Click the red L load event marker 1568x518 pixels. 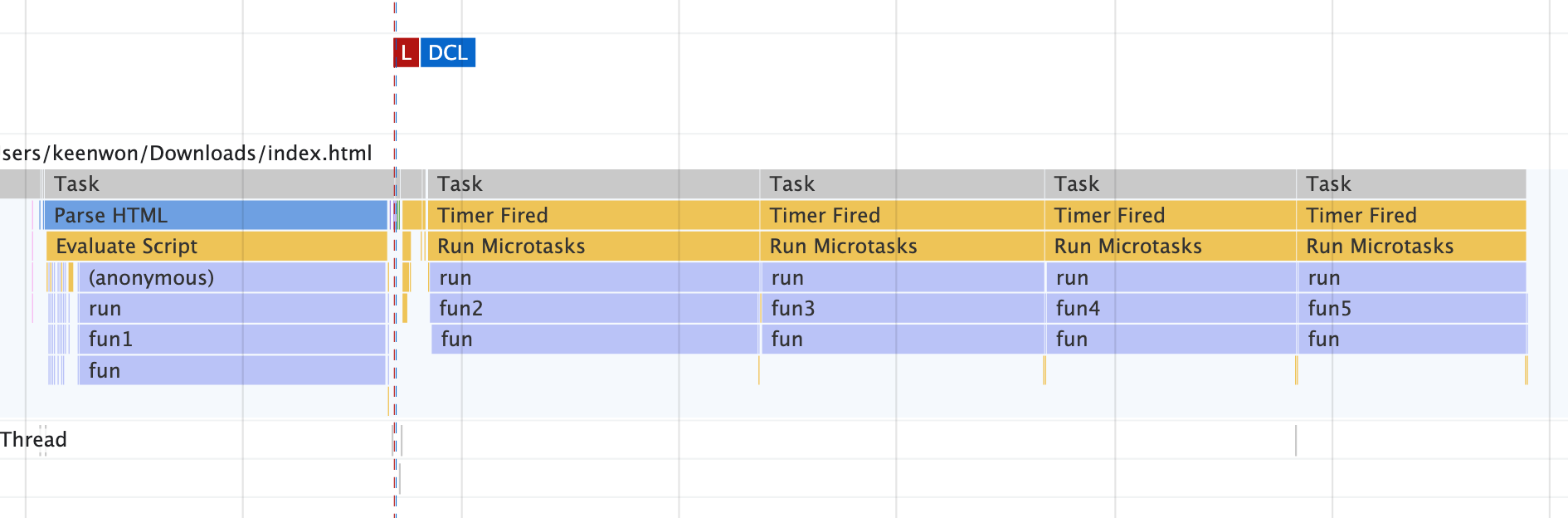coord(406,53)
